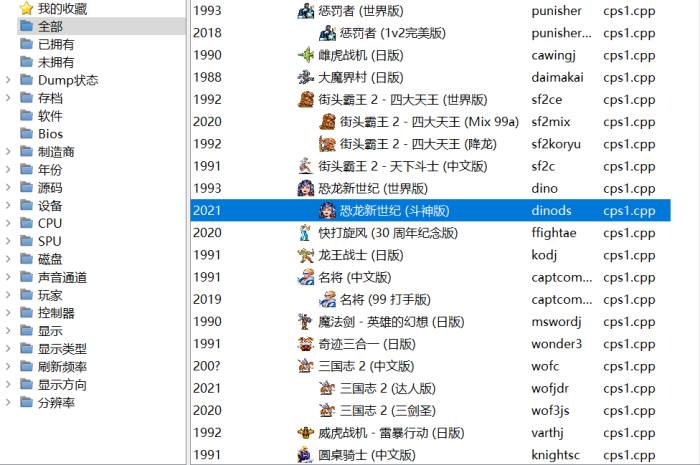Click the 奇迹三合一 (日版) icon
This screenshot has height=465, width=700.
pyautogui.click(x=306, y=344)
